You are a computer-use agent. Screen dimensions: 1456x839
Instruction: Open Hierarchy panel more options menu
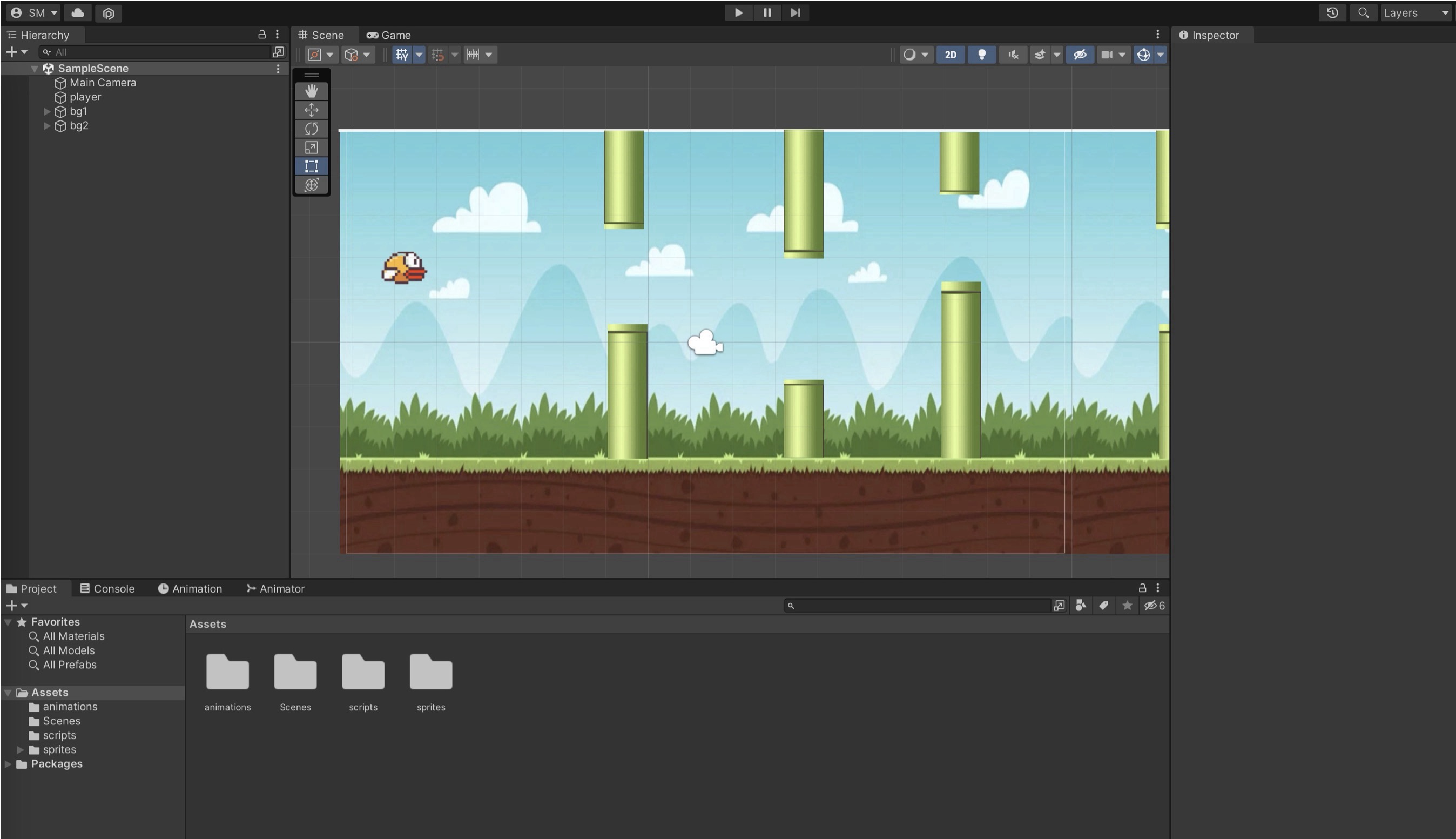[277, 35]
